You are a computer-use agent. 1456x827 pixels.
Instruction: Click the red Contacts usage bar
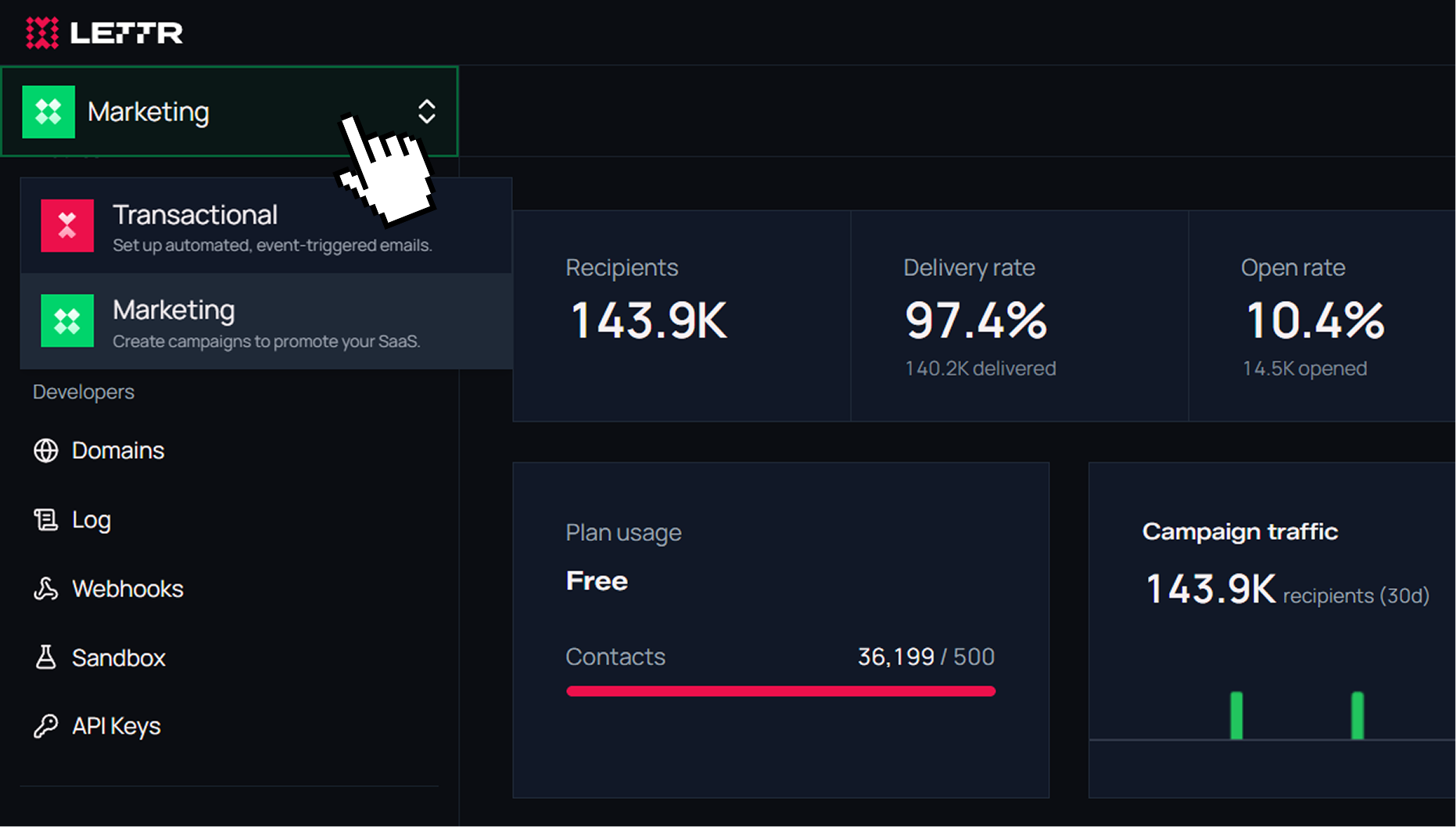(x=780, y=691)
